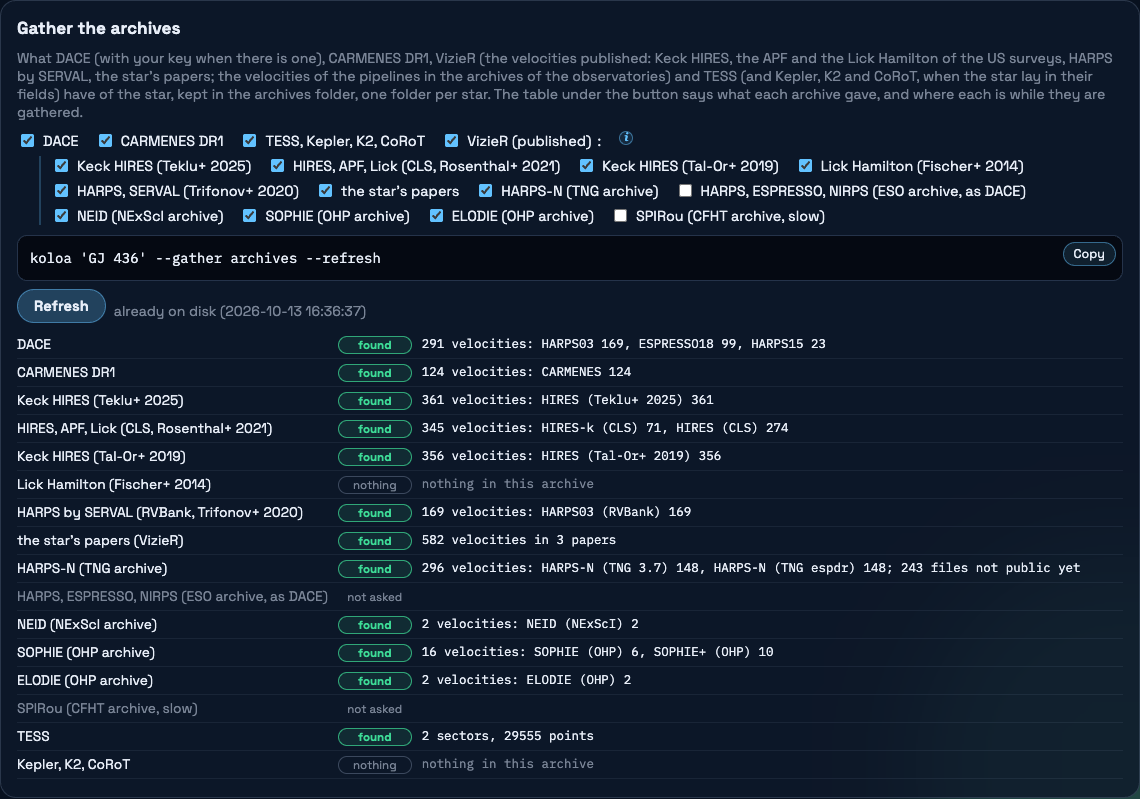Toggle the CARMENES DR1 checkbox
Viewport: 1140px width, 799px height.
[x=105, y=140]
